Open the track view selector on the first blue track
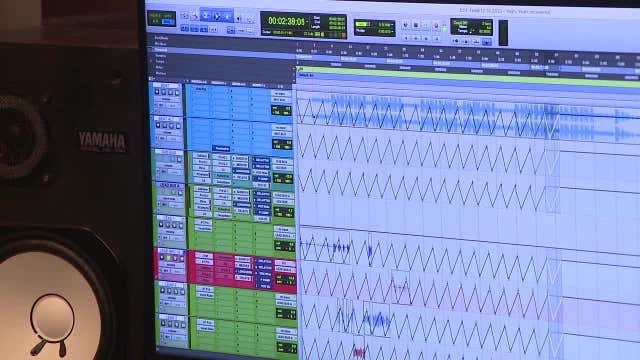 (x=167, y=99)
